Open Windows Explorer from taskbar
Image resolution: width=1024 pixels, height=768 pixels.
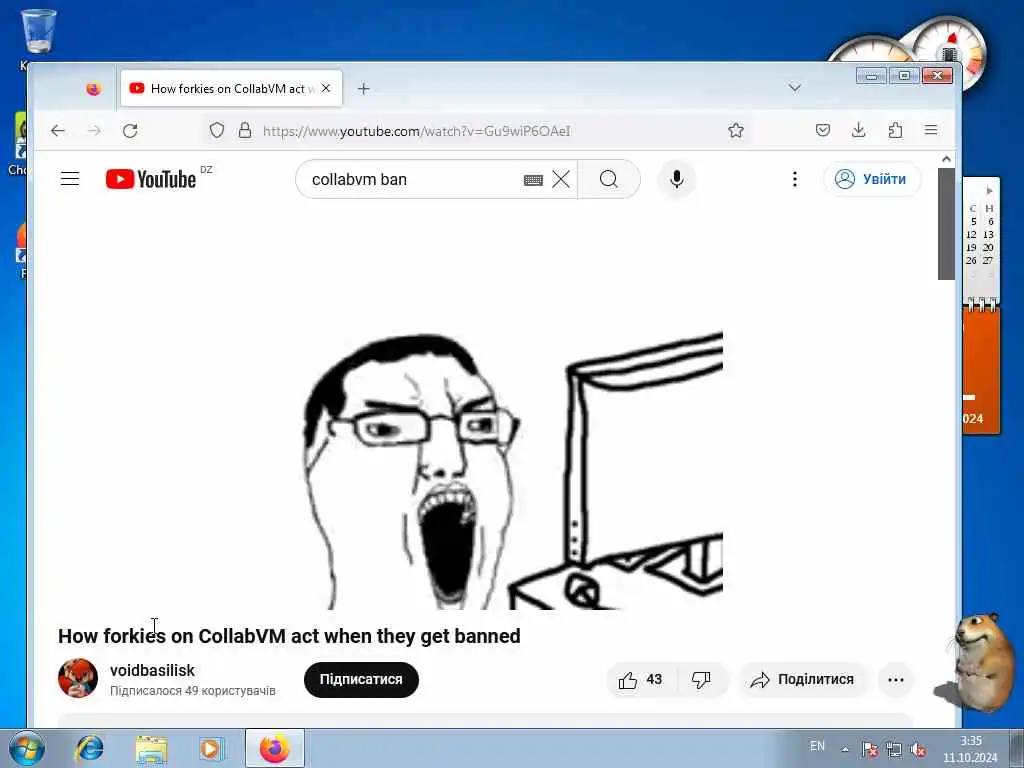(152, 748)
